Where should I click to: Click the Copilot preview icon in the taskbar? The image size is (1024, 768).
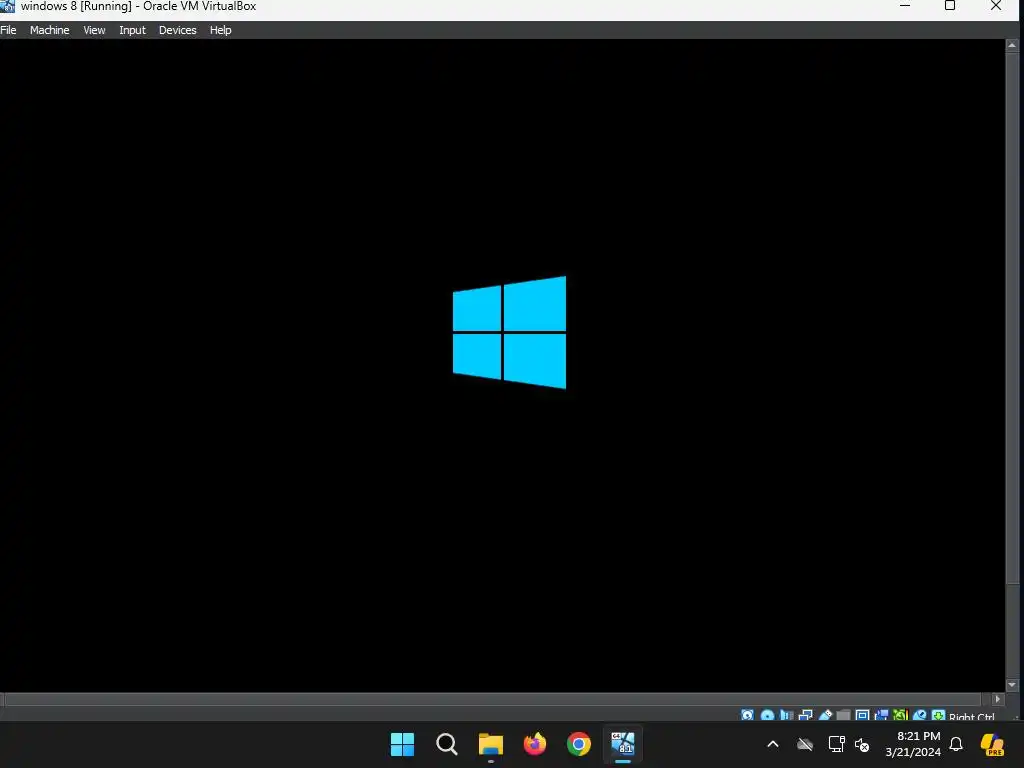coord(993,744)
